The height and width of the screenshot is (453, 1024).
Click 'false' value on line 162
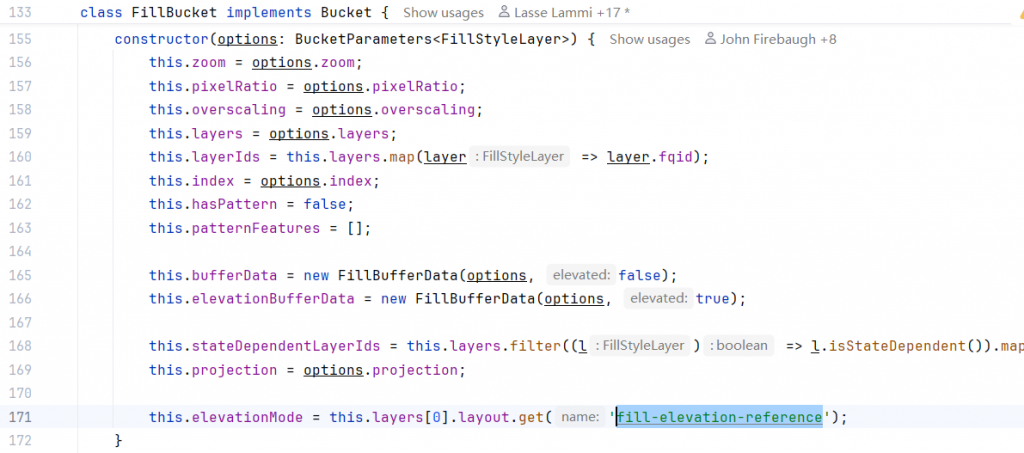[325, 204]
